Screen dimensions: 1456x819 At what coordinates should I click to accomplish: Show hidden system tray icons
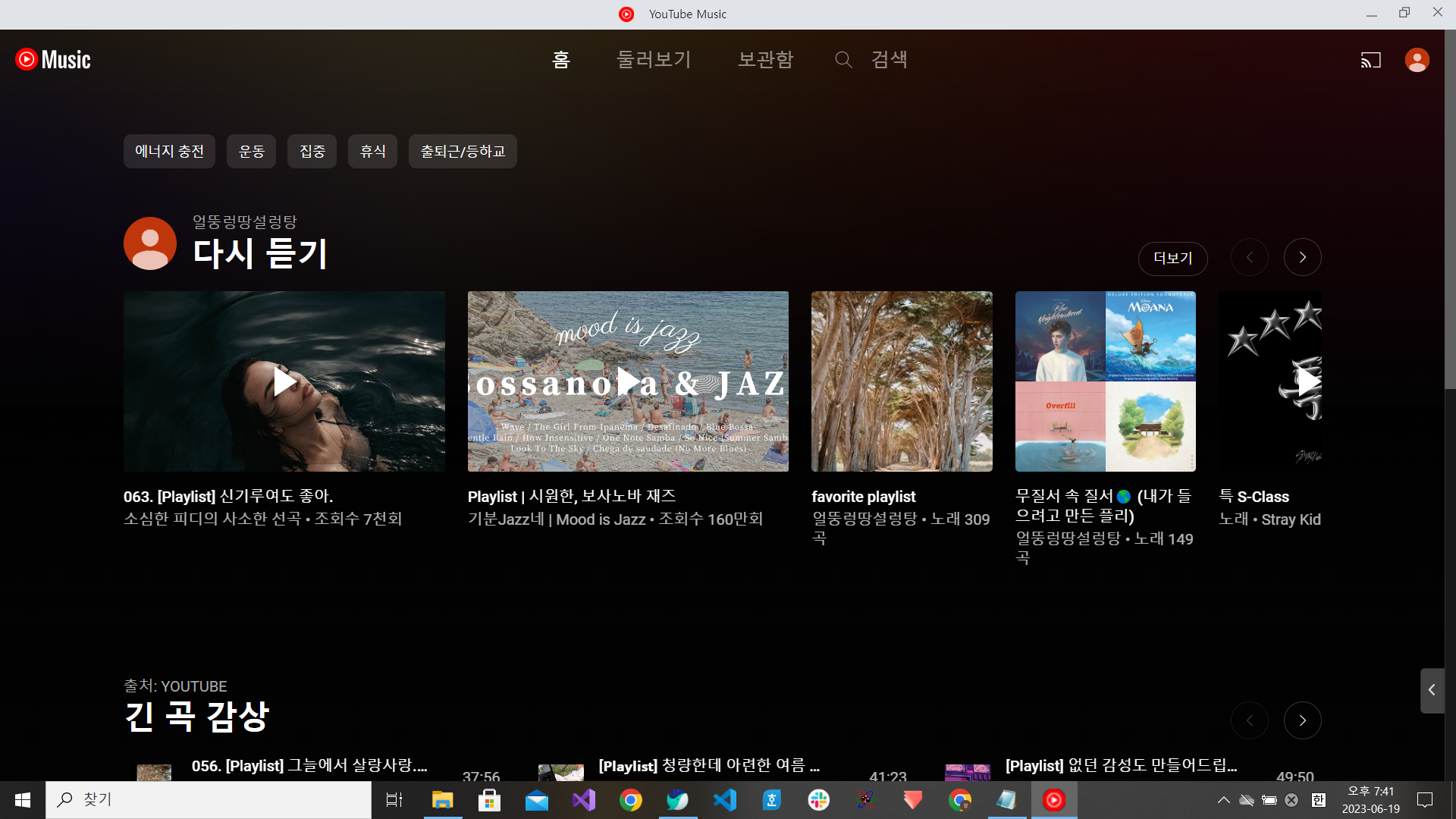pyautogui.click(x=1223, y=800)
